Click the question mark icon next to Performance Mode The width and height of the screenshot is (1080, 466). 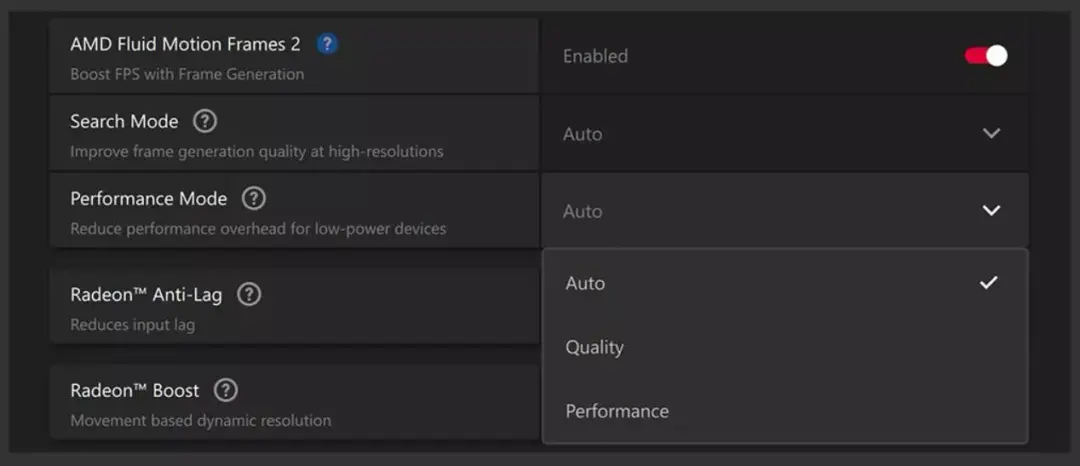(254, 199)
